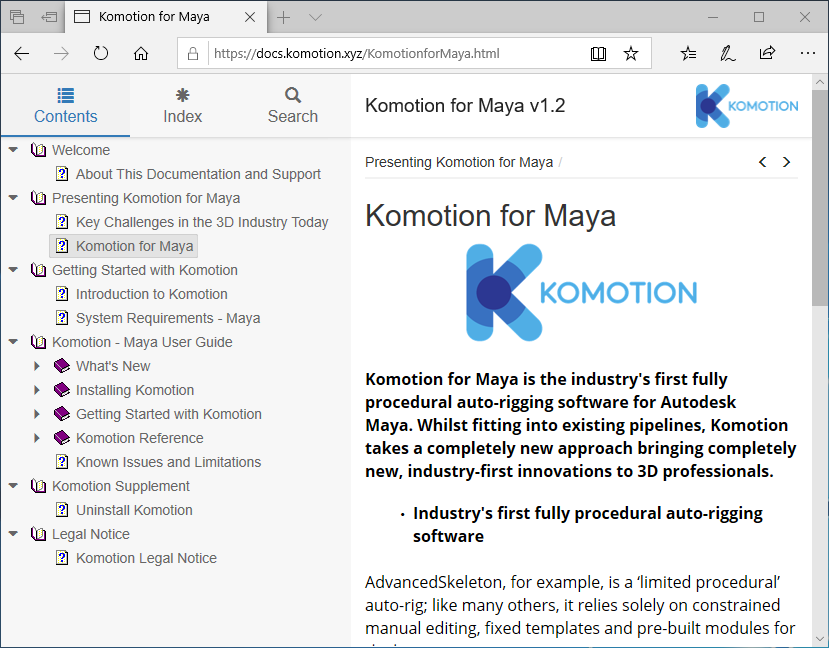Click the site lock icon
This screenshot has height=648, width=829.
pos(193,53)
